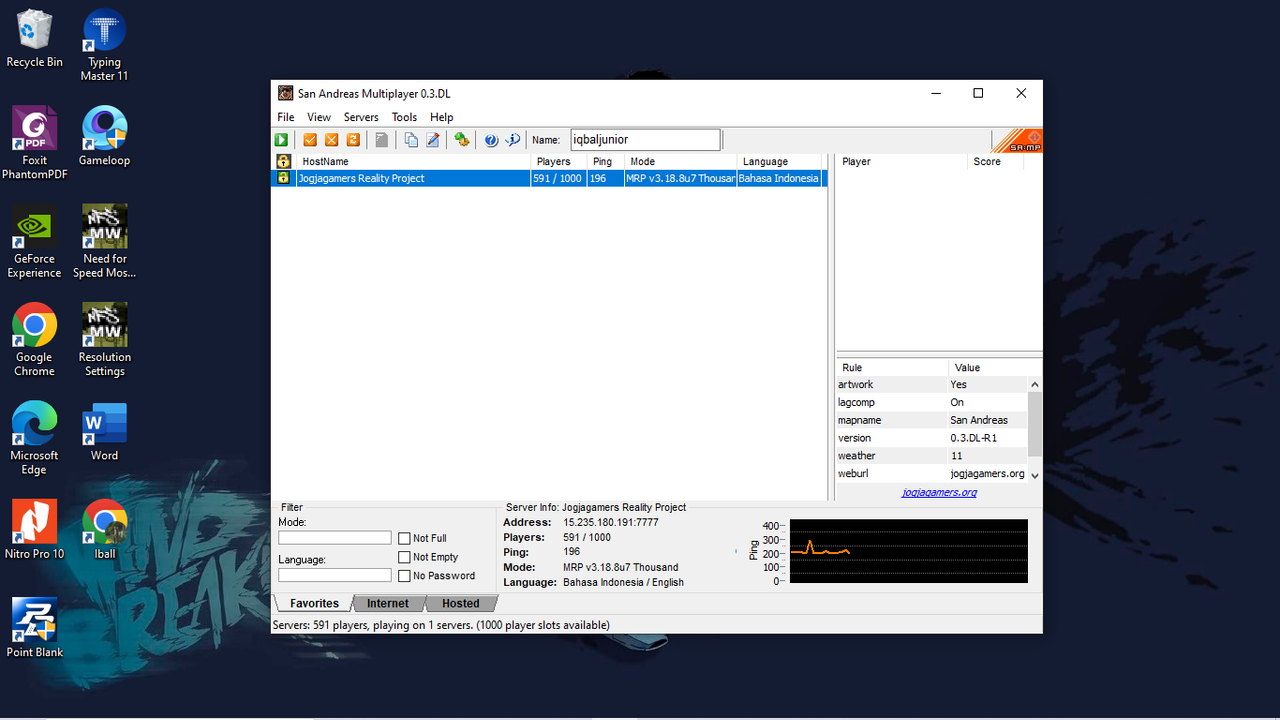This screenshot has height=720, width=1280.
Task: Select Need for Speed Most Wanted shortcut
Action: [104, 242]
